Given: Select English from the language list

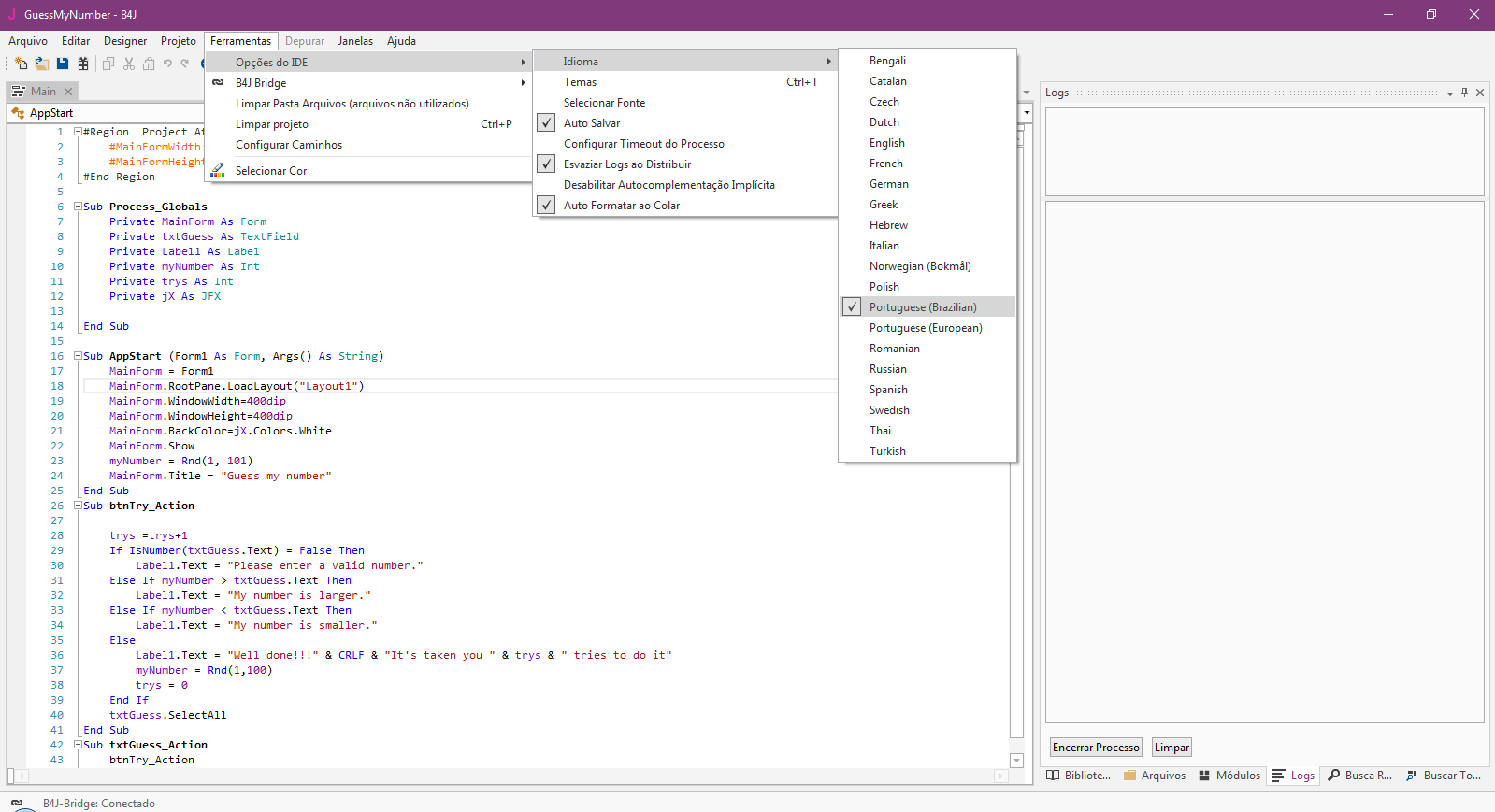Looking at the screenshot, I should point(886,143).
